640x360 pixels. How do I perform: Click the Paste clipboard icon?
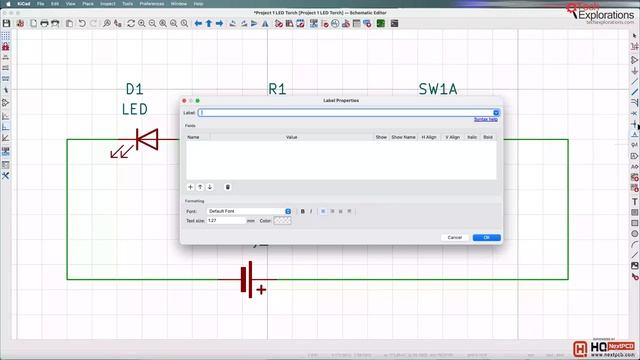pos(69,24)
